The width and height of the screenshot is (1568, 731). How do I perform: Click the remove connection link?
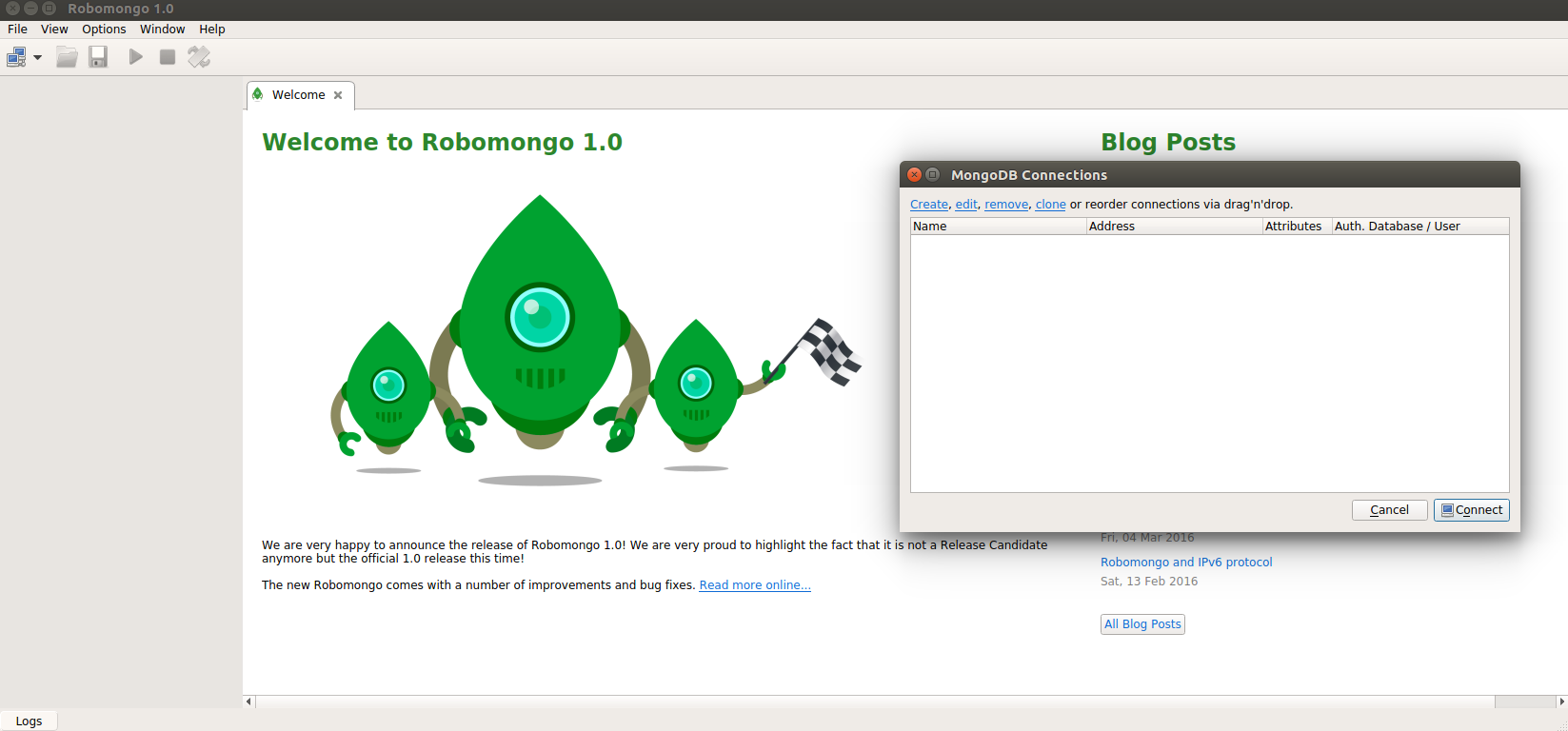click(1006, 205)
